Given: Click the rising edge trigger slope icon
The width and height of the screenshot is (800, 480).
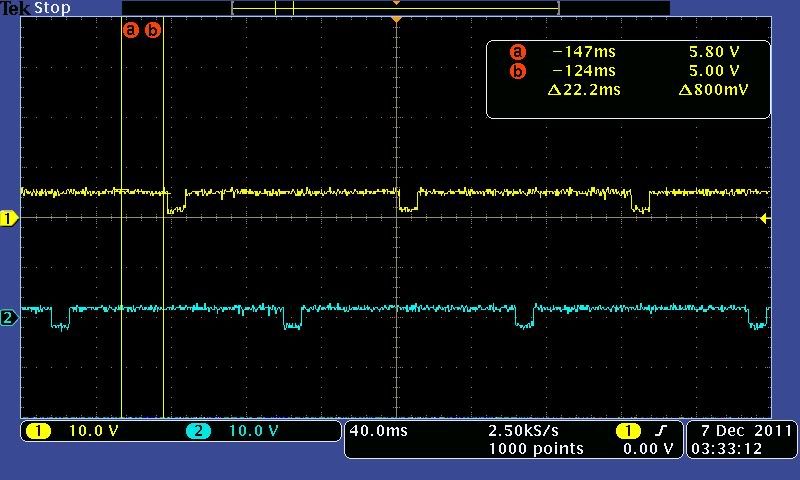Looking at the screenshot, I should click(661, 431).
